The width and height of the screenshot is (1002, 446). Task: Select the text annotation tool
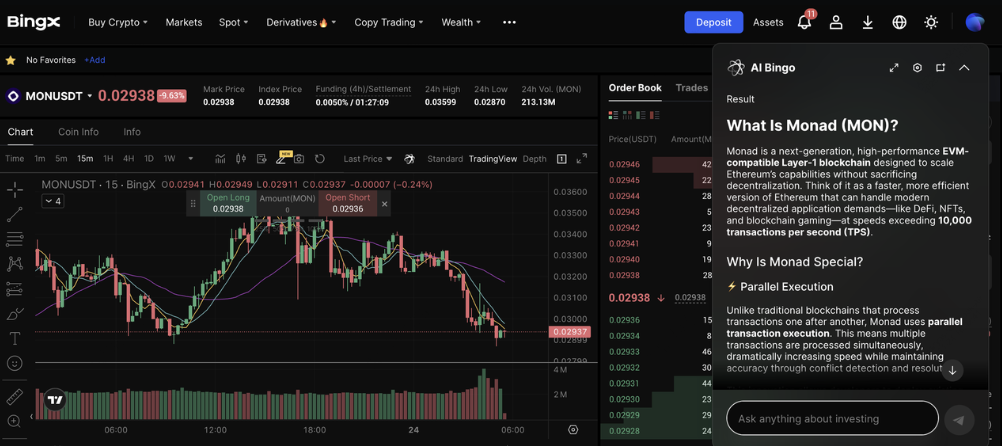click(x=15, y=339)
